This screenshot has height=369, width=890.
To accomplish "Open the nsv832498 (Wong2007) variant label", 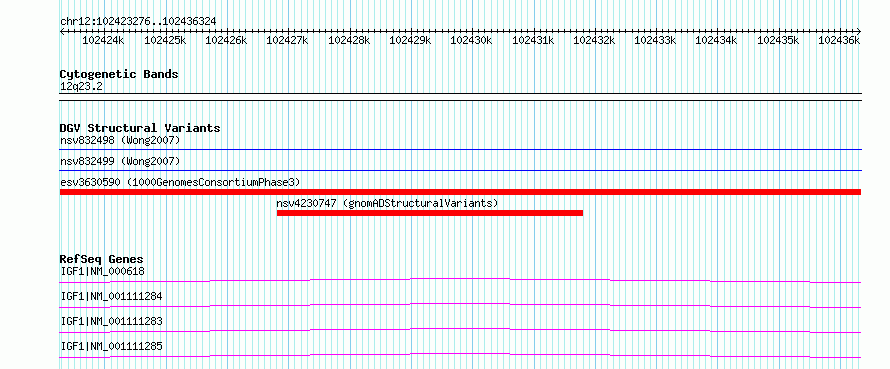I will [120, 140].
